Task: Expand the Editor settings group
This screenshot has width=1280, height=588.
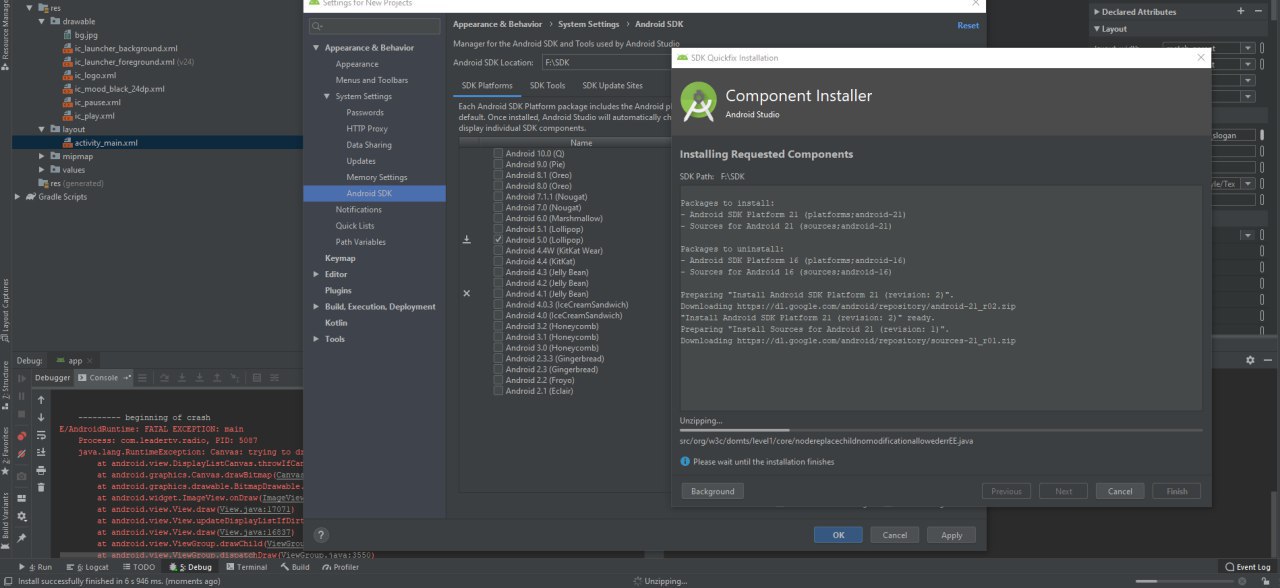Action: tap(316, 274)
